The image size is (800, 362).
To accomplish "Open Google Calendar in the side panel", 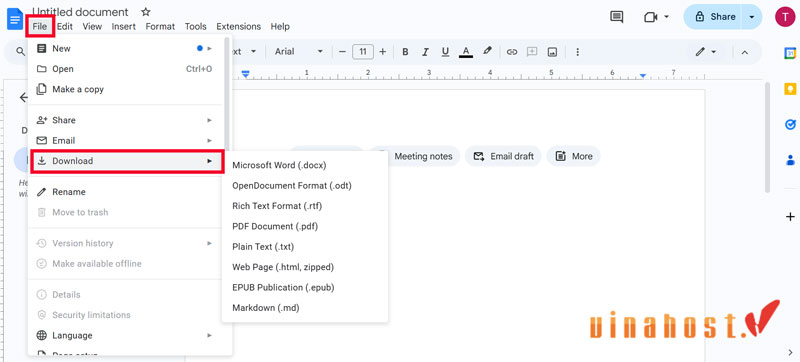I will click(790, 53).
